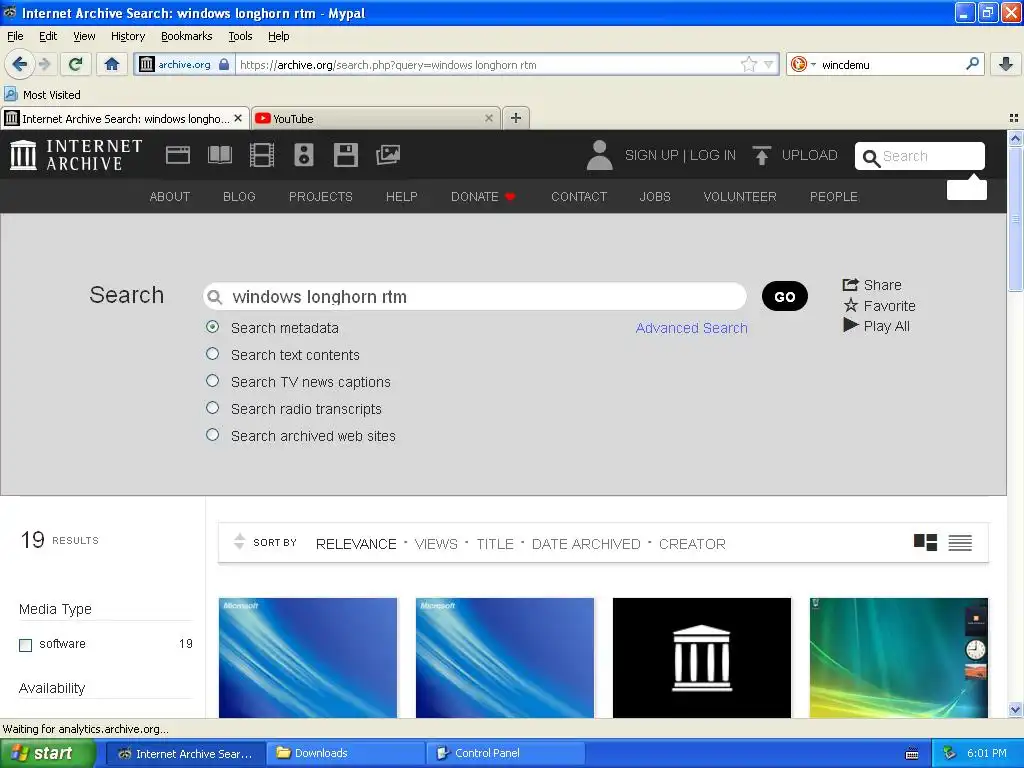1024x768 pixels.
Task: Open the History menu
Action: click(128, 36)
